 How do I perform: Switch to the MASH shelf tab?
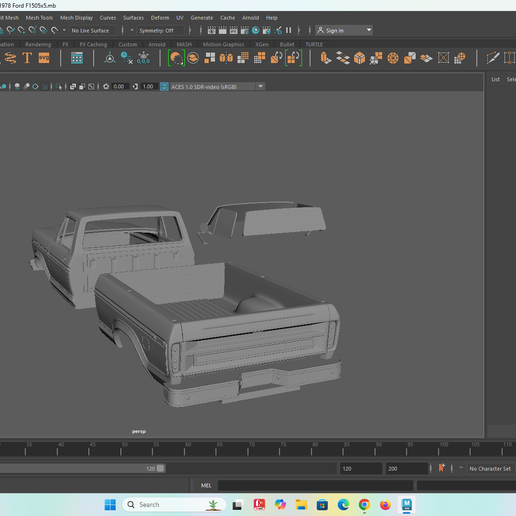(x=184, y=44)
